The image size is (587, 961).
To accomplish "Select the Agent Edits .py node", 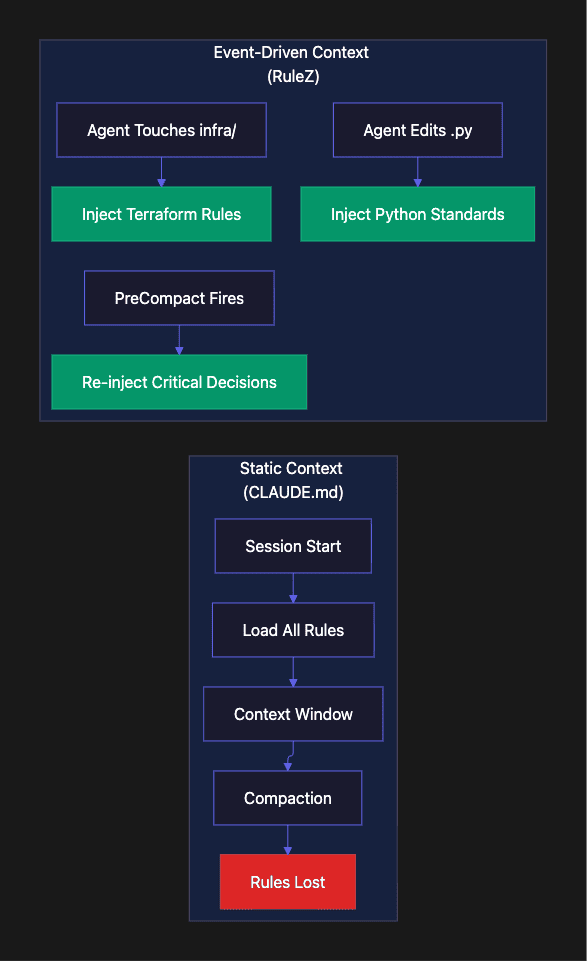I will [x=417, y=130].
